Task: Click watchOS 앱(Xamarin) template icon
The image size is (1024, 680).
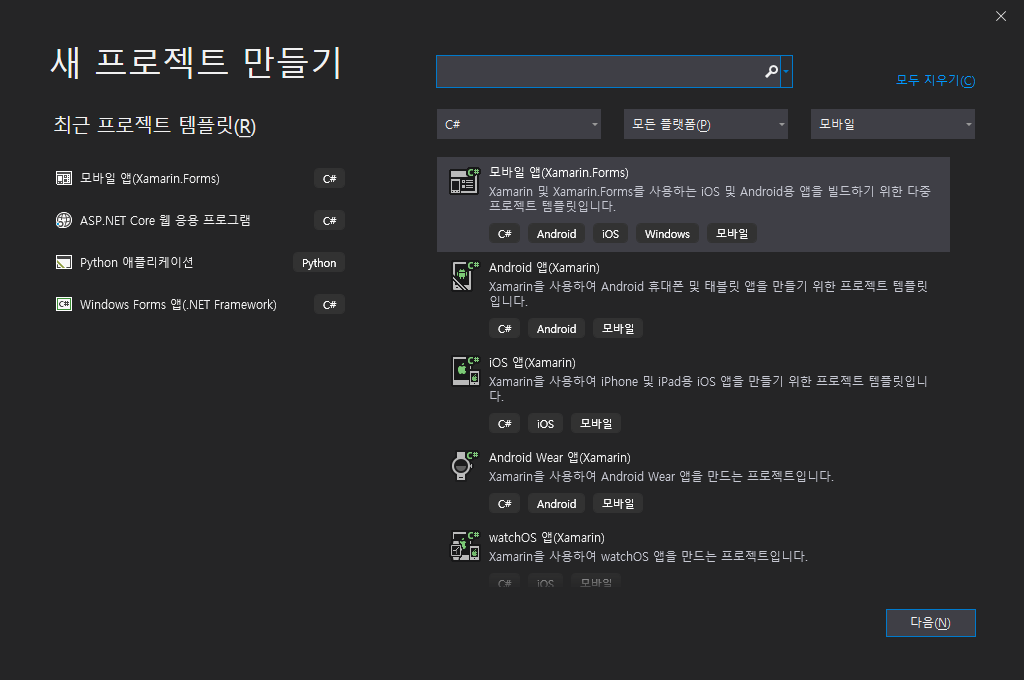Action: click(x=465, y=546)
